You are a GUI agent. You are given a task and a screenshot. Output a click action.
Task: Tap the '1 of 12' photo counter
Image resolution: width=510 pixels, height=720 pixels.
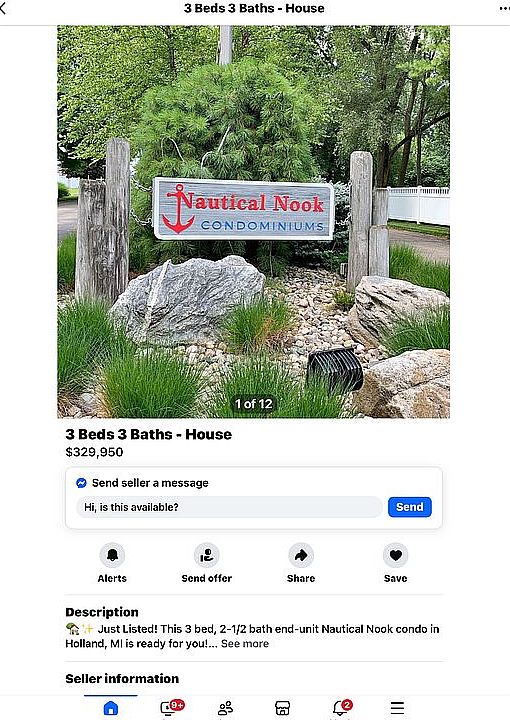click(x=253, y=404)
